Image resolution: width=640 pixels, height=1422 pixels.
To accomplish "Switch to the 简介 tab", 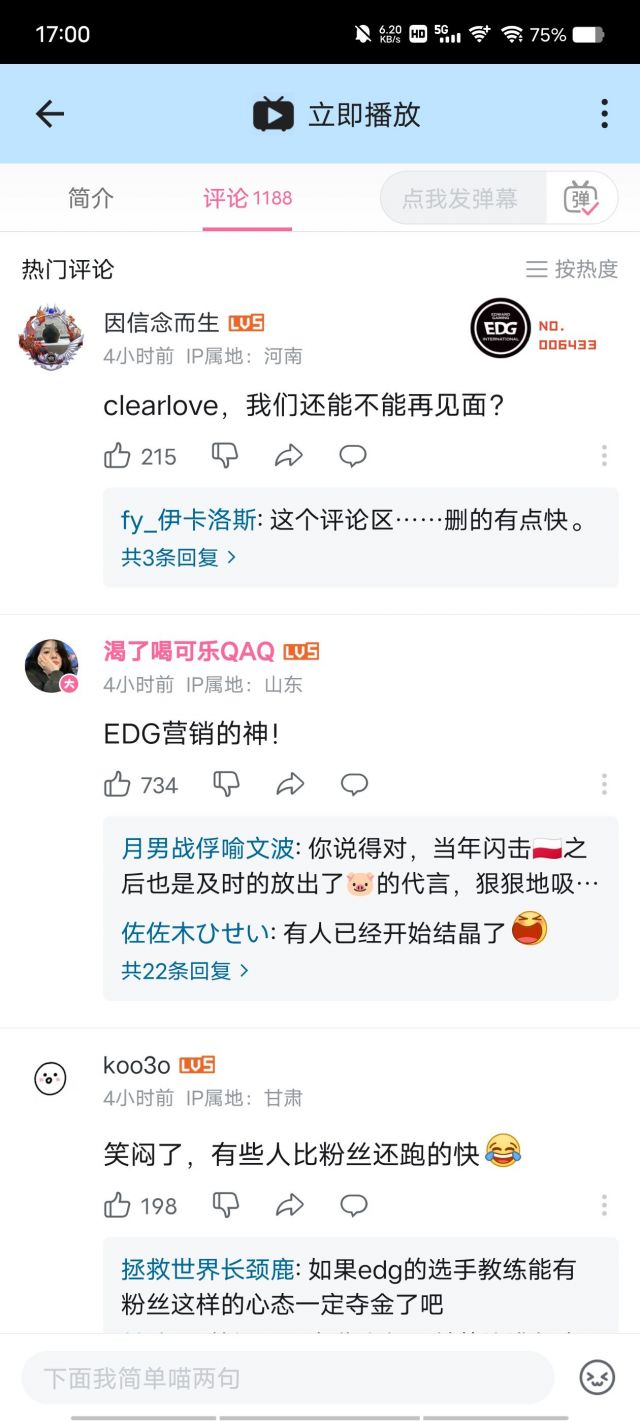I will coord(91,198).
